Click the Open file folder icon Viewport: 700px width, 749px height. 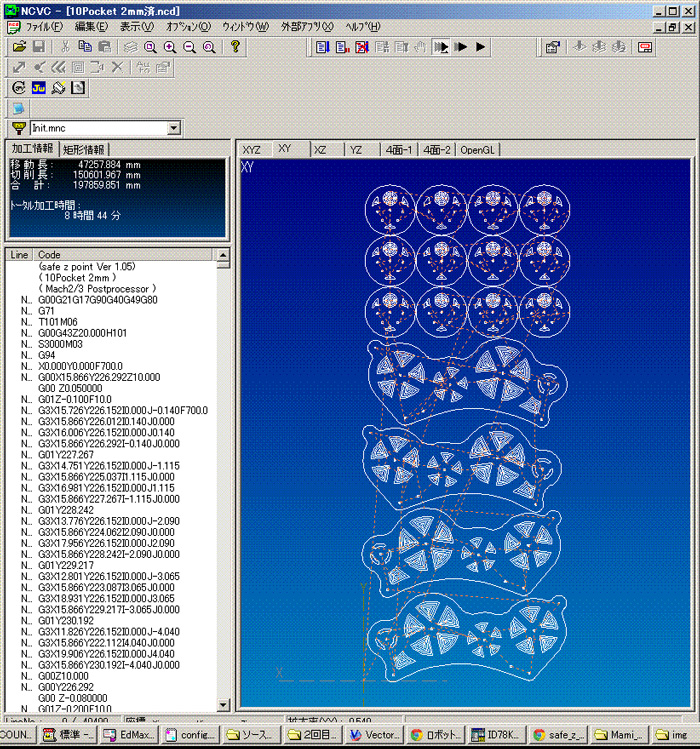click(19, 47)
